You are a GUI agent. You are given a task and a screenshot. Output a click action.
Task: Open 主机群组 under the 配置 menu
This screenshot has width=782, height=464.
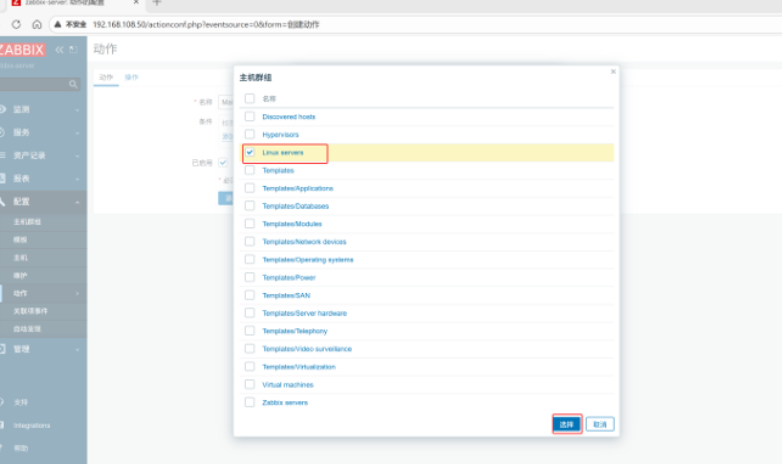(x=27, y=222)
